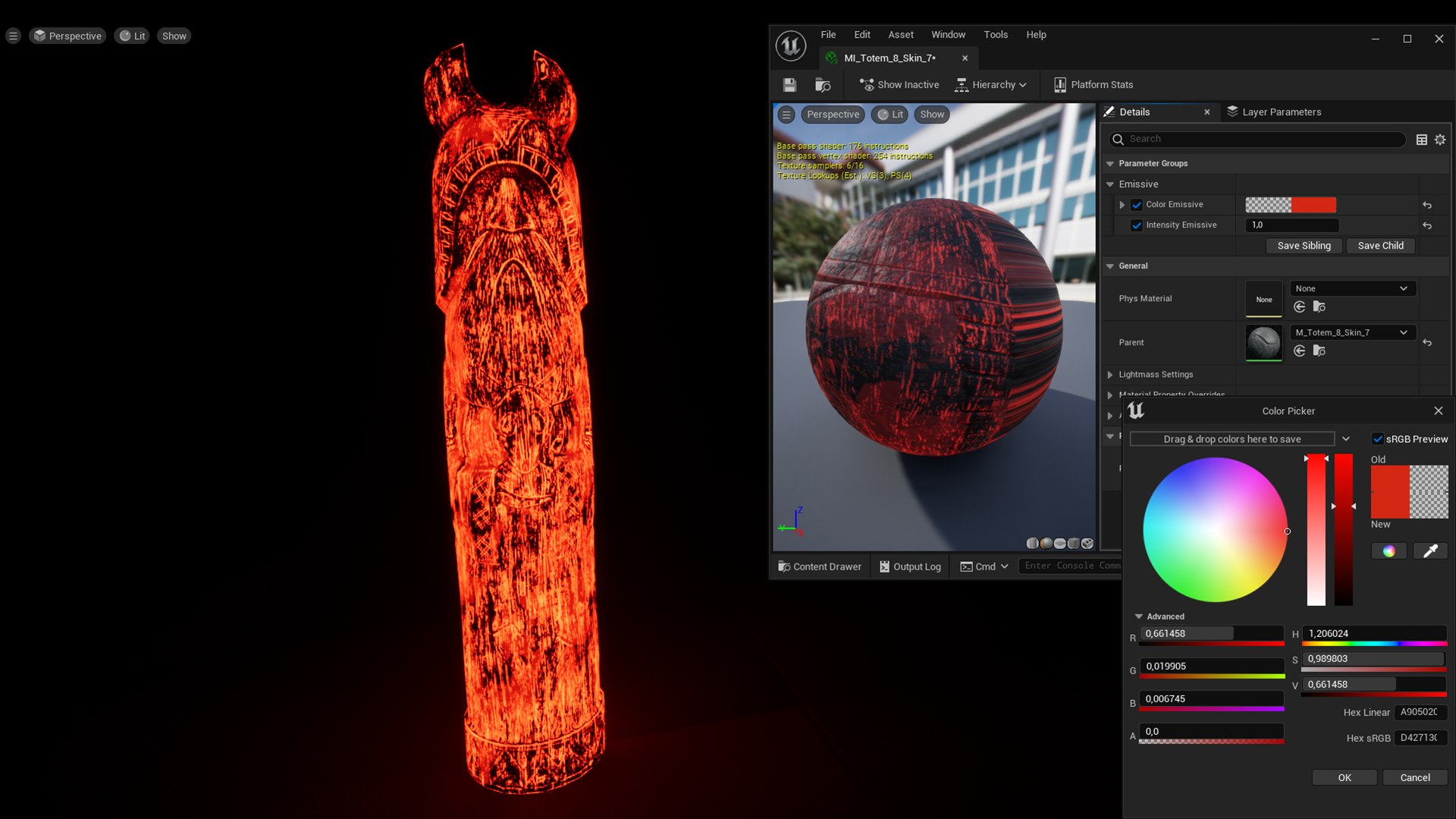Toggle Perspective button in main viewport
The image size is (1456, 819).
(67, 36)
